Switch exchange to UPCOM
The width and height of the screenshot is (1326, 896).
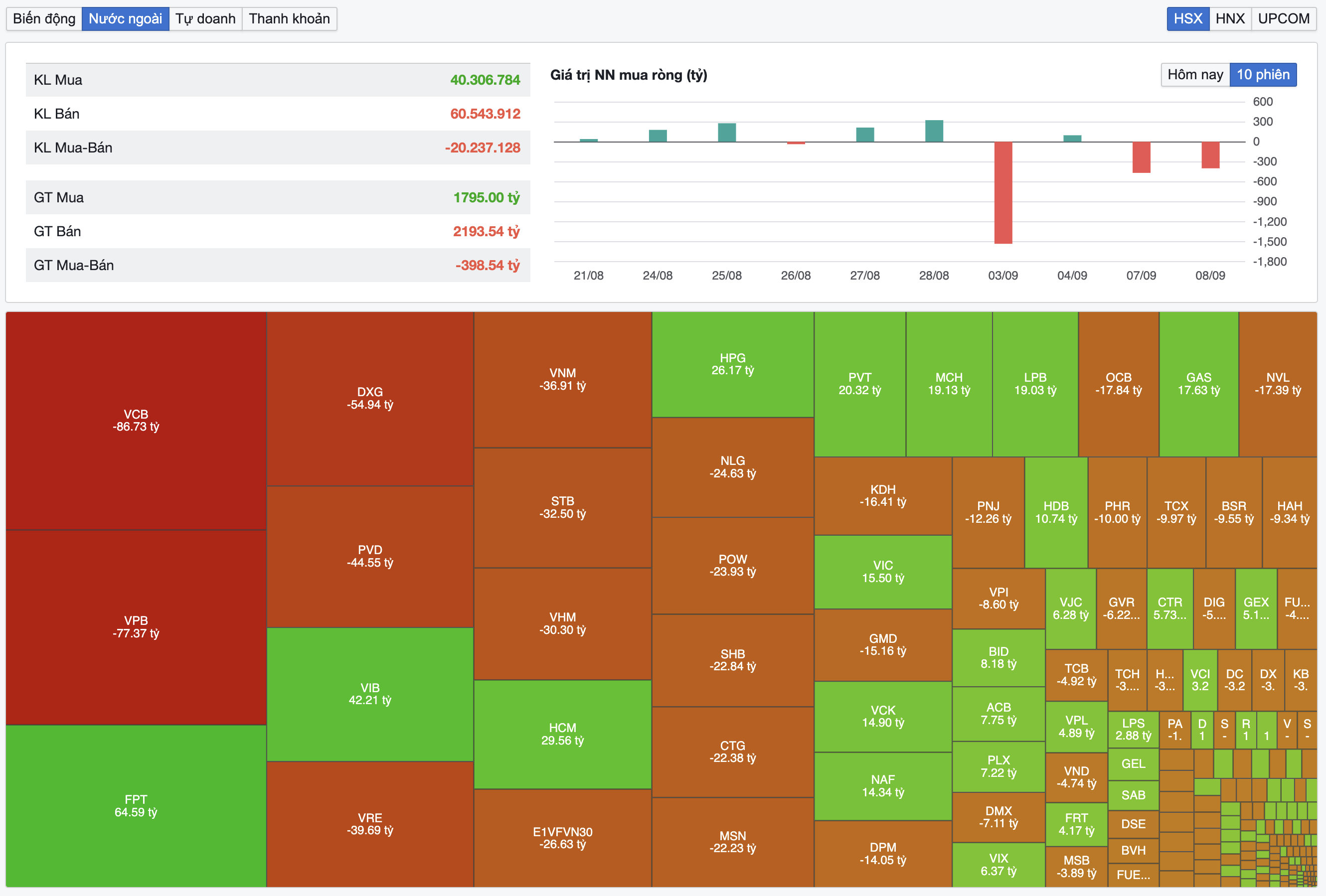1283,19
